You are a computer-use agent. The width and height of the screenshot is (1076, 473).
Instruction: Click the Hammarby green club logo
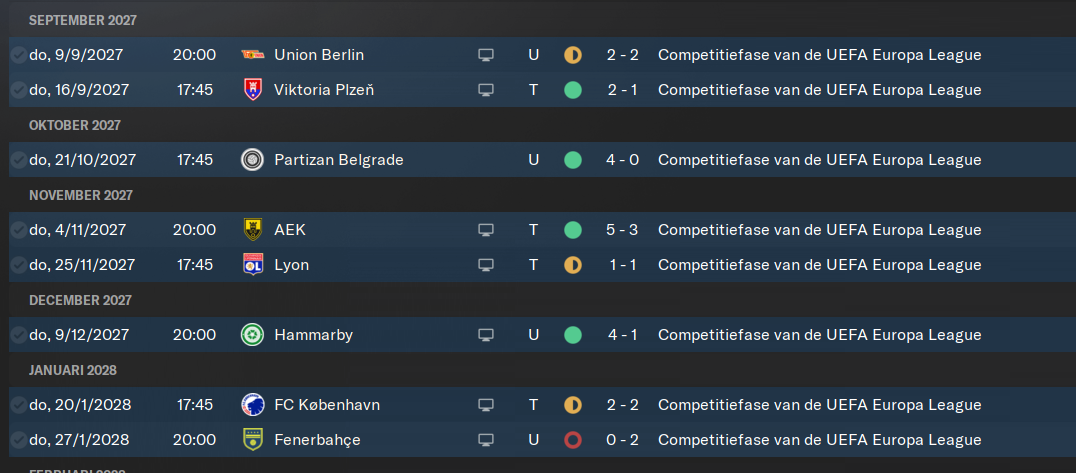[x=253, y=334]
